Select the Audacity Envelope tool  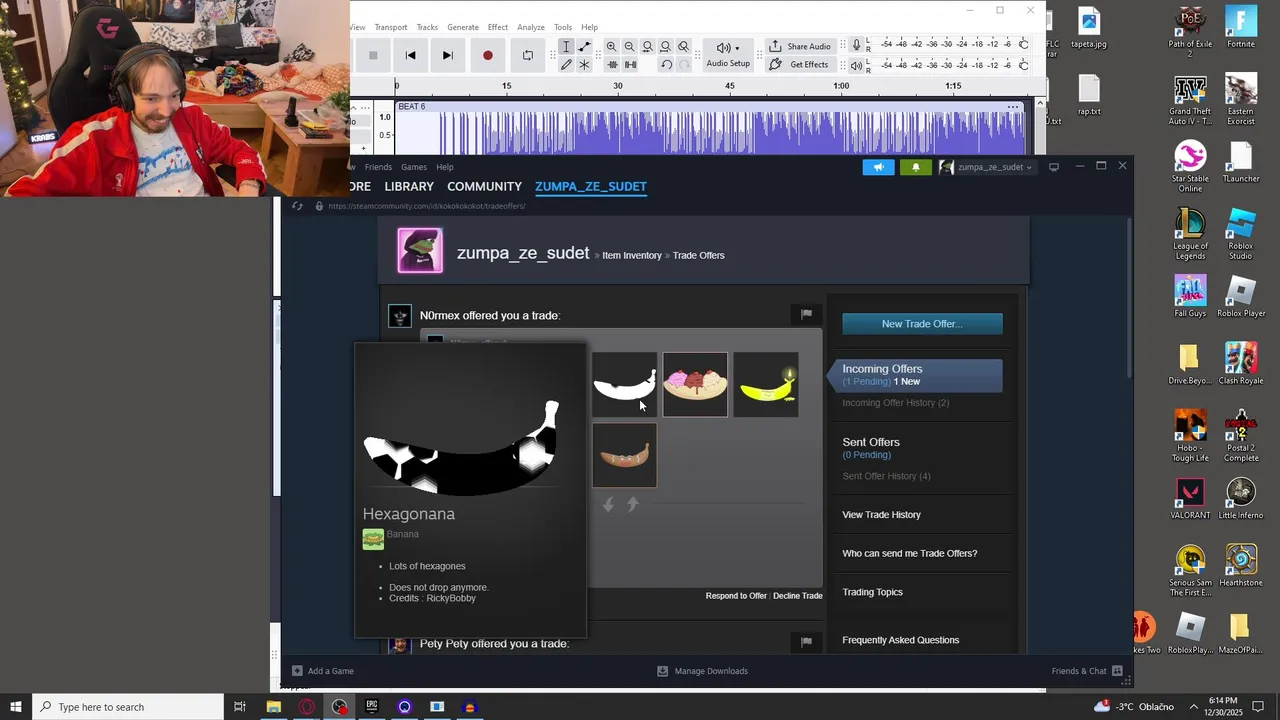tap(585, 47)
